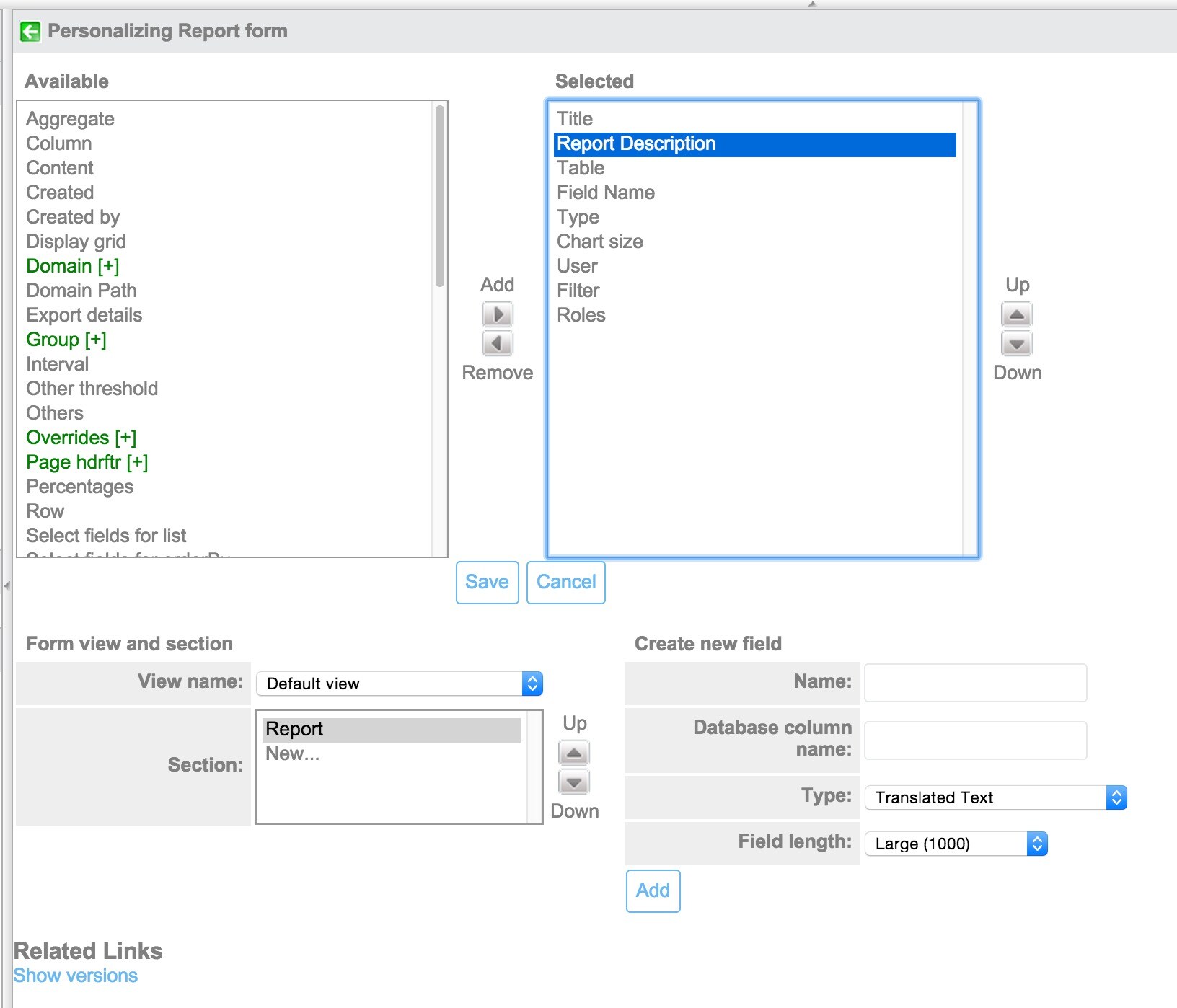Open the Type dropdown showing Translated Text
Image resolution: width=1177 pixels, height=1008 pixels.
coord(995,797)
